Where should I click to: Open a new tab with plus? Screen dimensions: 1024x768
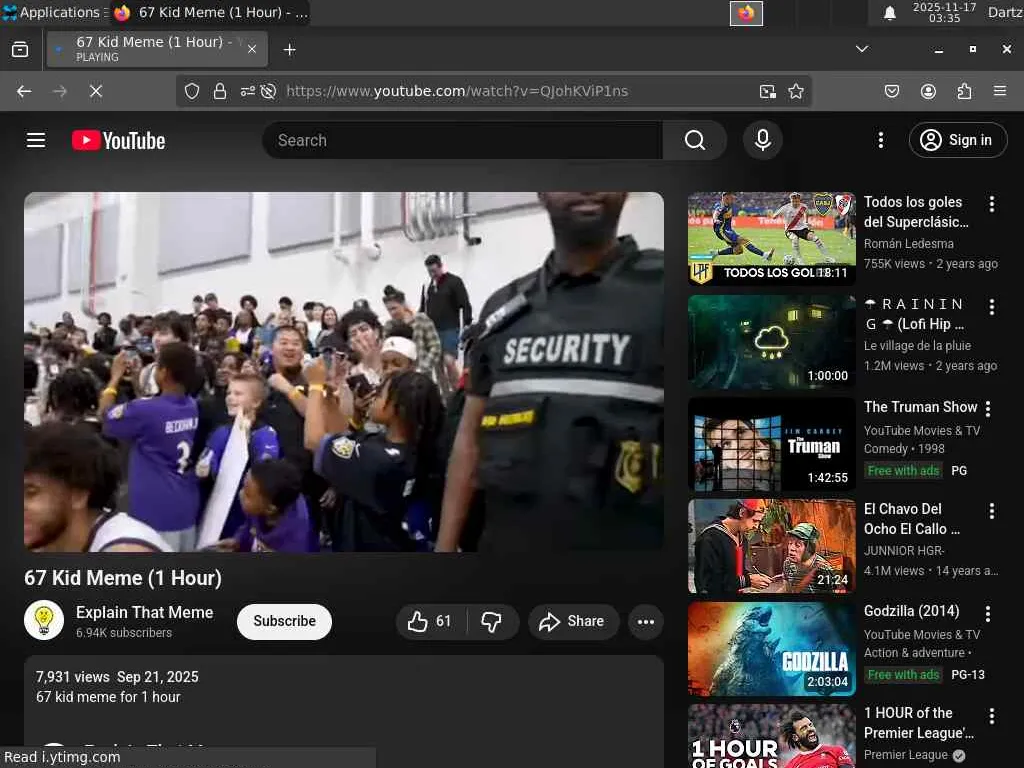coord(289,50)
